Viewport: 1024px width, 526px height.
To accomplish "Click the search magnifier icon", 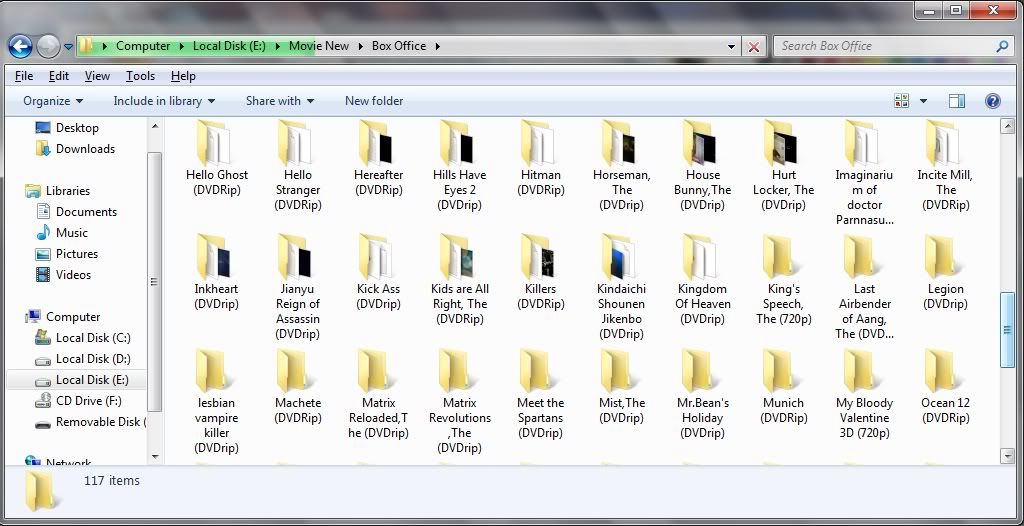I will coord(1002,46).
